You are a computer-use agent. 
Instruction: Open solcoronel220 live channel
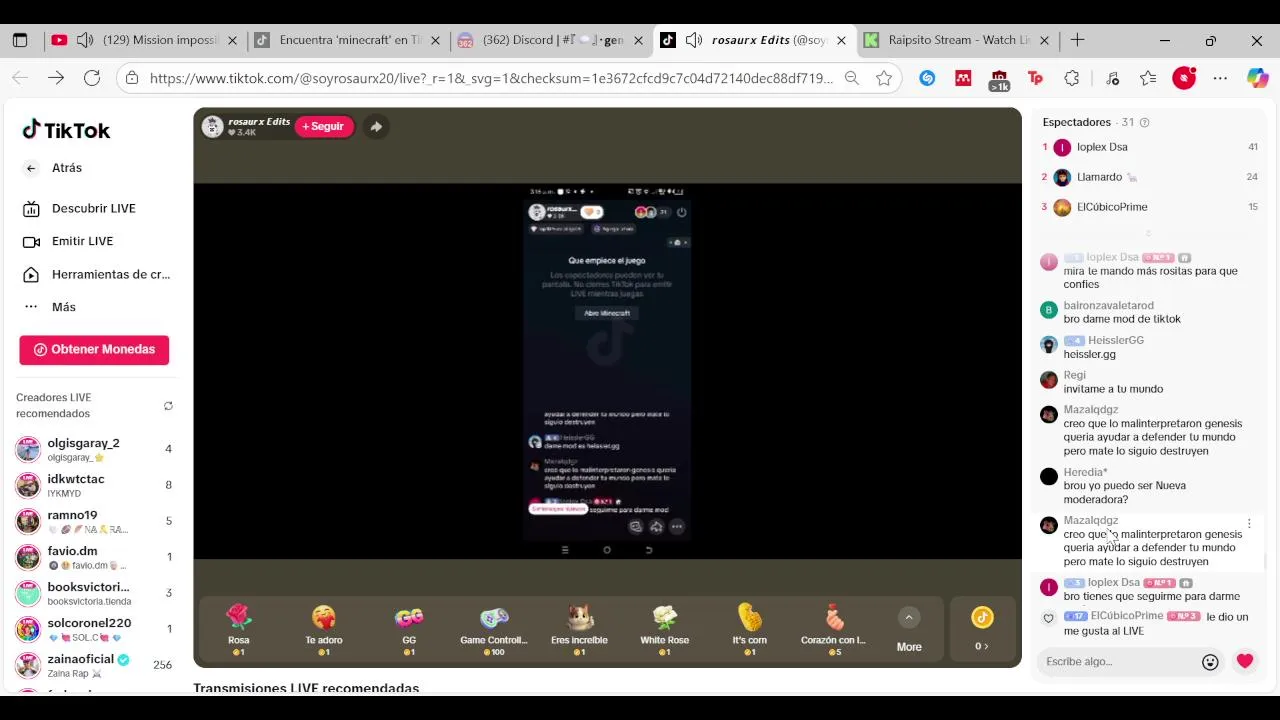pyautogui.click(x=94, y=629)
